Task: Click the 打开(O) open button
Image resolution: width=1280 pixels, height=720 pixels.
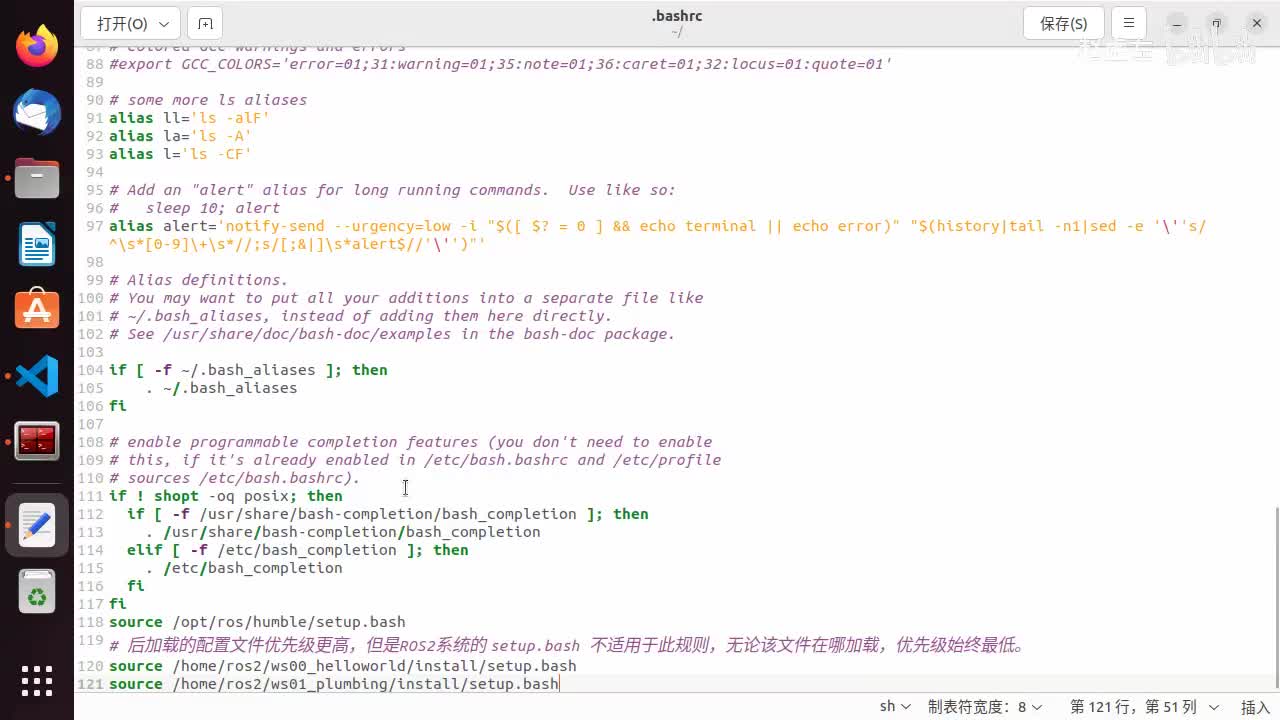Action: [x=122, y=23]
